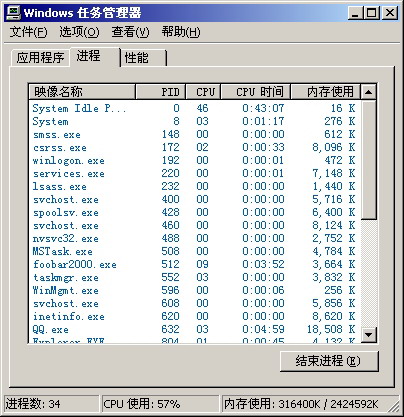Click the Task Manager title bar icon
This screenshot has height=417, width=404.
pyautogui.click(x=13, y=13)
